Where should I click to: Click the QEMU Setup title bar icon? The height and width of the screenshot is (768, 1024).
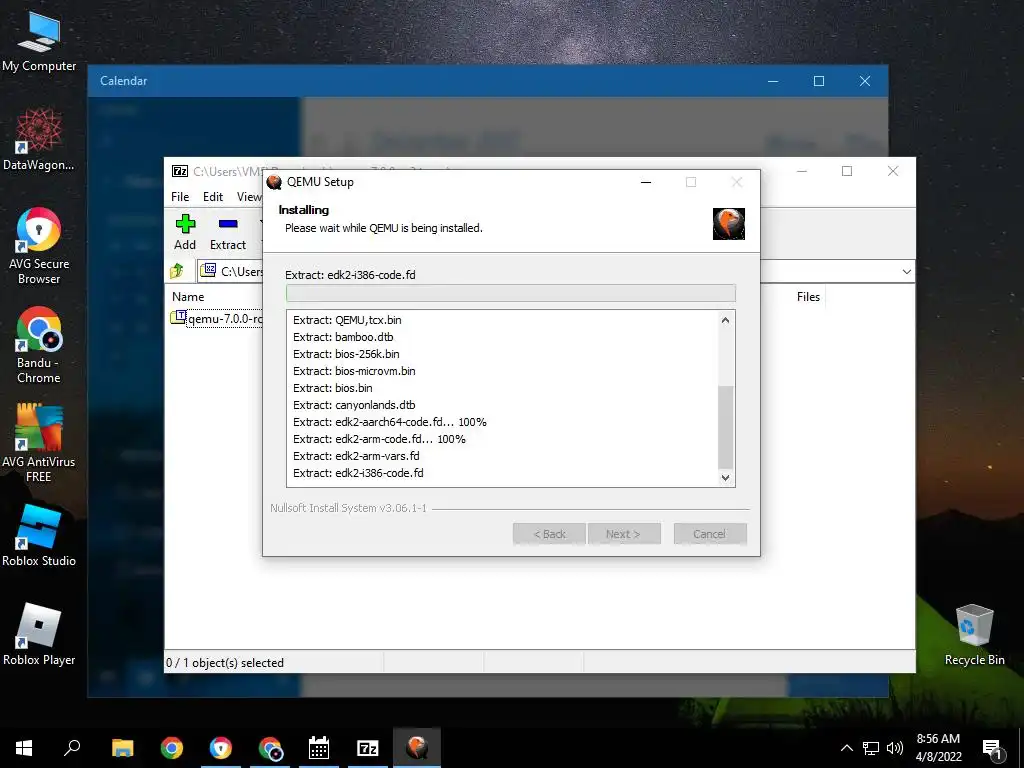pos(274,182)
